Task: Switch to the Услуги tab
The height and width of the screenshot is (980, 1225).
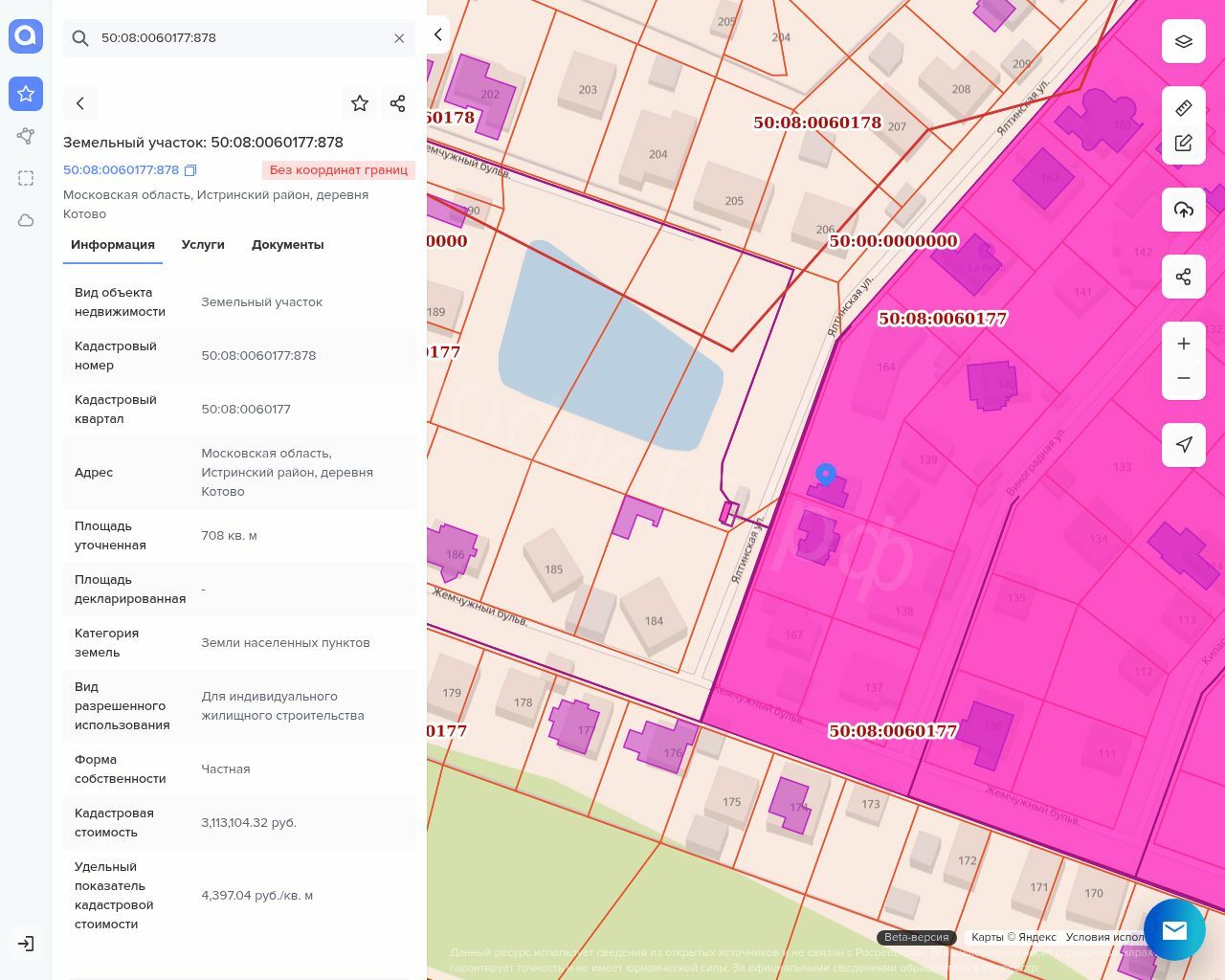Action: click(x=203, y=245)
